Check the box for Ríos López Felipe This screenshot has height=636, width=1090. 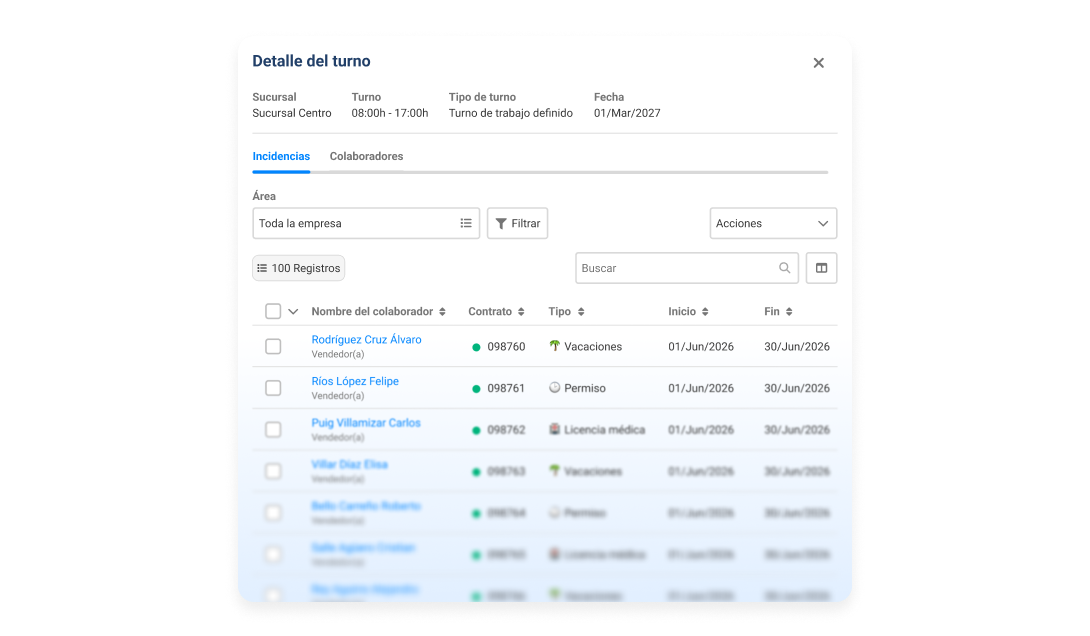273,388
